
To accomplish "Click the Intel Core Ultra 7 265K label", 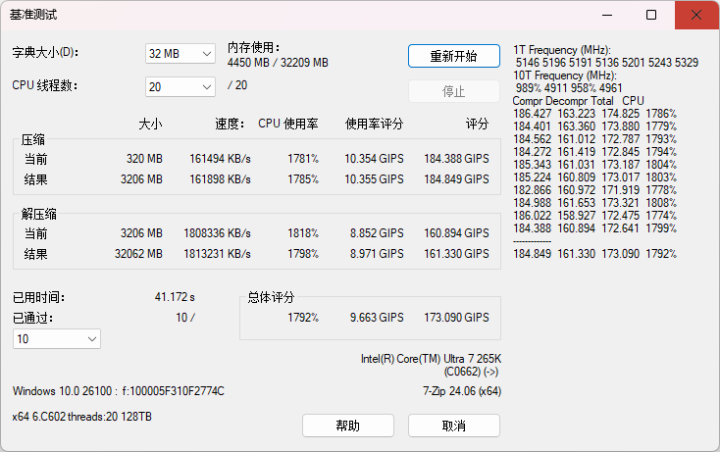I will 431,359.
